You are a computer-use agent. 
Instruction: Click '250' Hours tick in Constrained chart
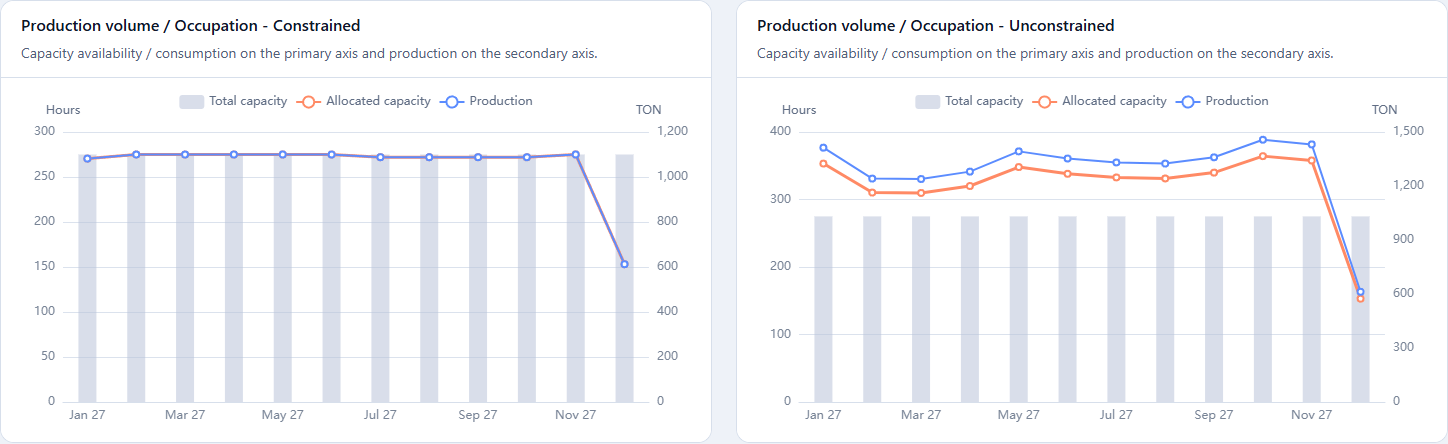[45, 177]
